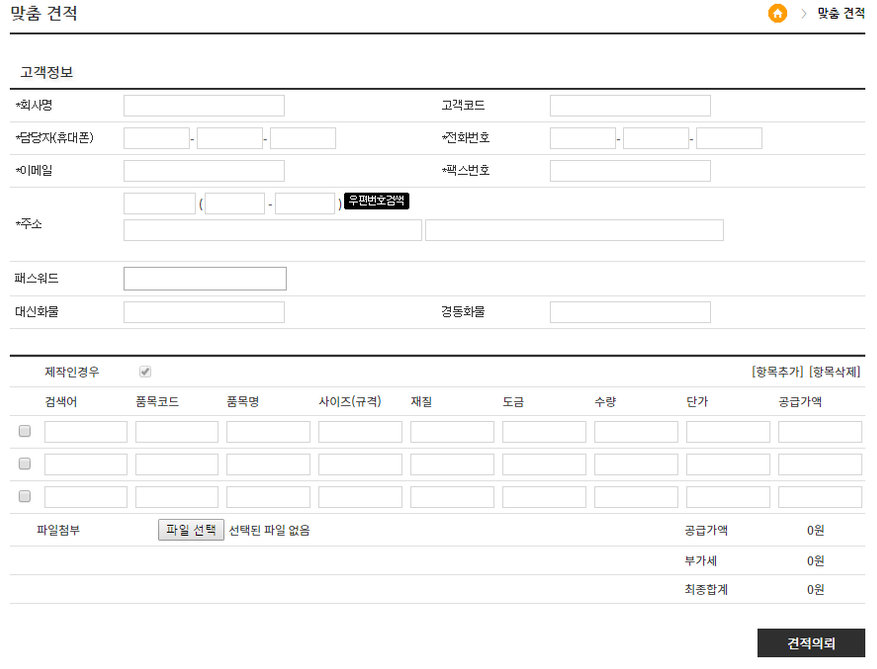Select the 이메일 input box
877x669 pixels.
204,171
